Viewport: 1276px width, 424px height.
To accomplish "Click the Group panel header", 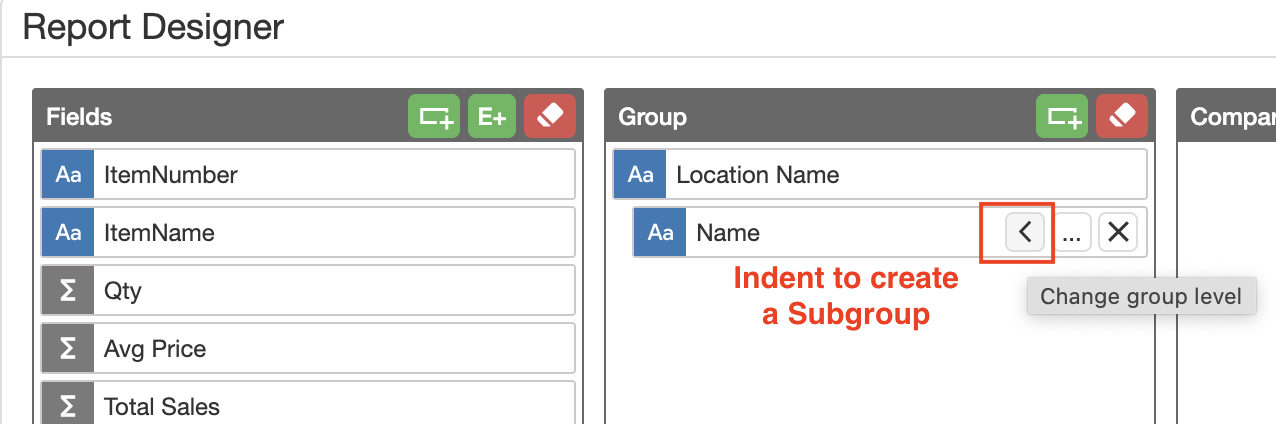I will click(880, 116).
